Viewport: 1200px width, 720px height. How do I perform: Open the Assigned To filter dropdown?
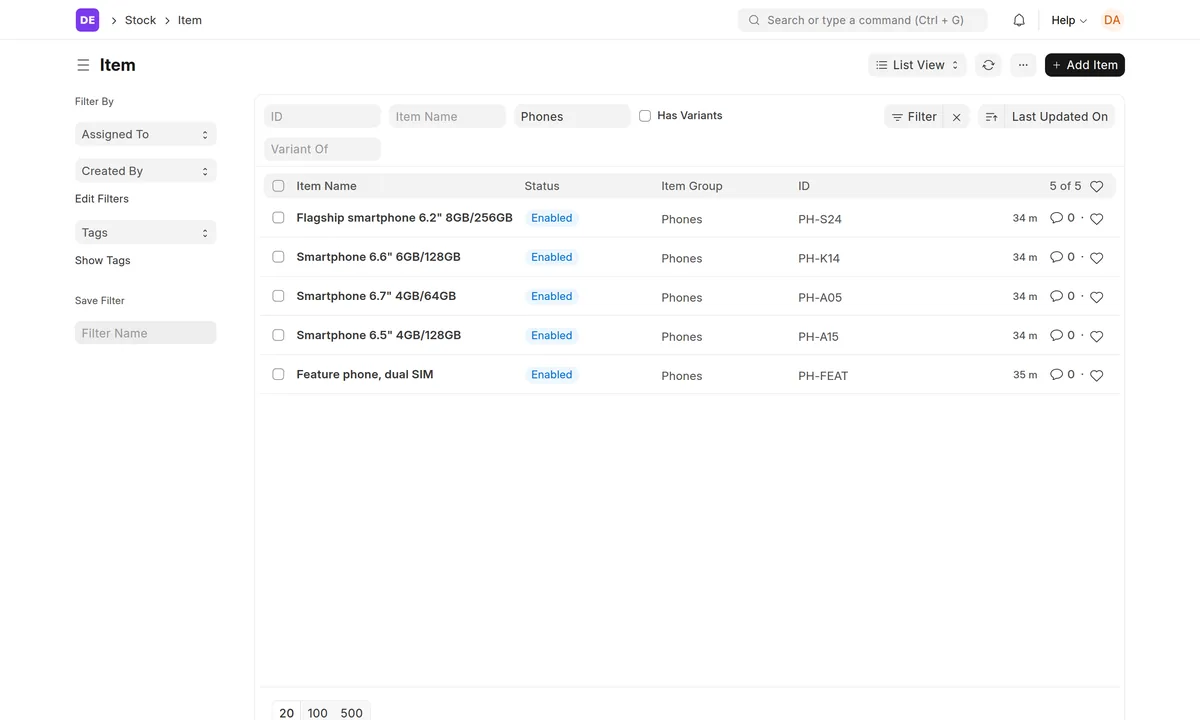pyautogui.click(x=145, y=134)
